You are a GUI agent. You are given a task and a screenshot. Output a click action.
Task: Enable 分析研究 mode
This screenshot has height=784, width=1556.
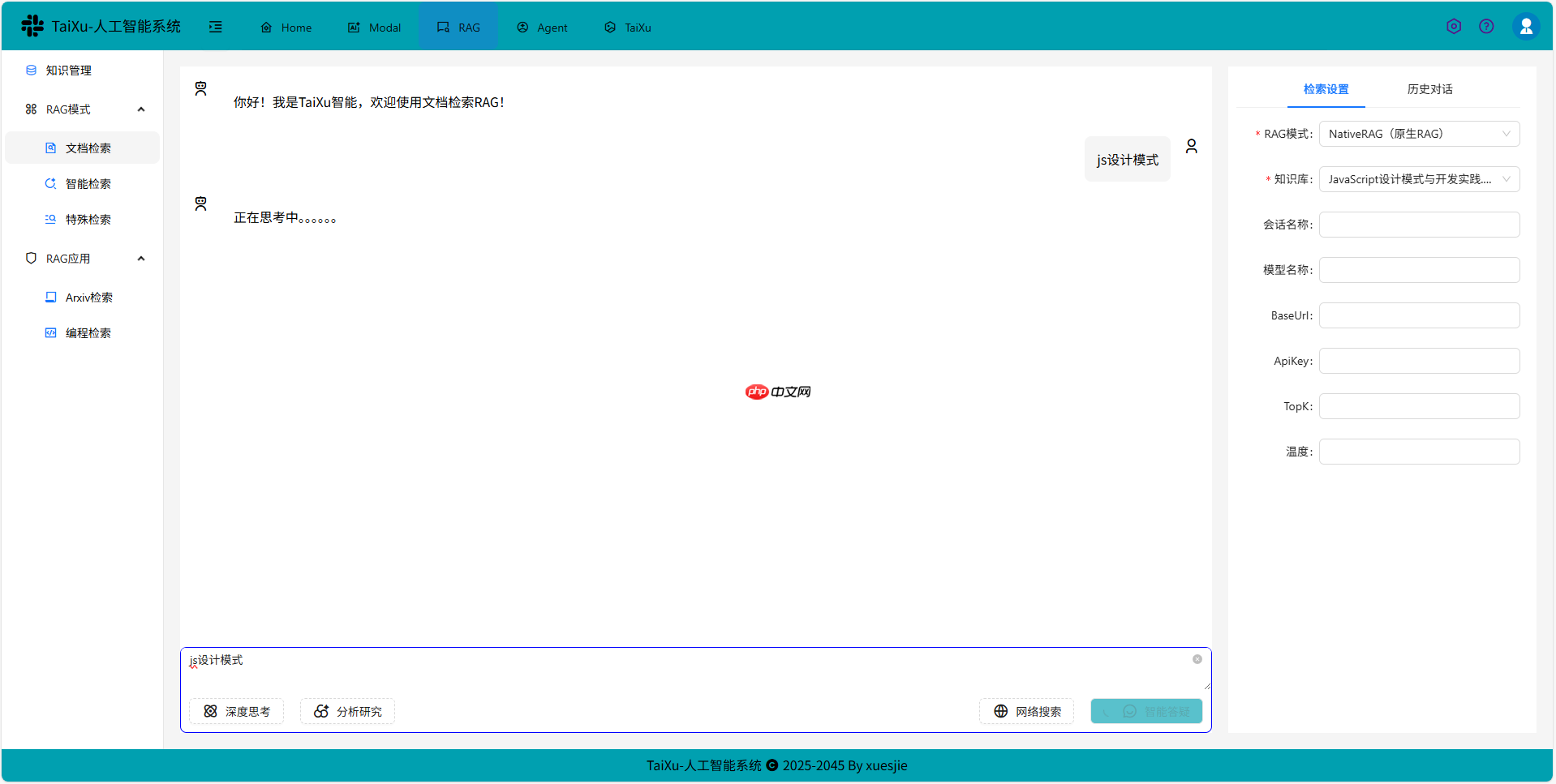(x=347, y=711)
